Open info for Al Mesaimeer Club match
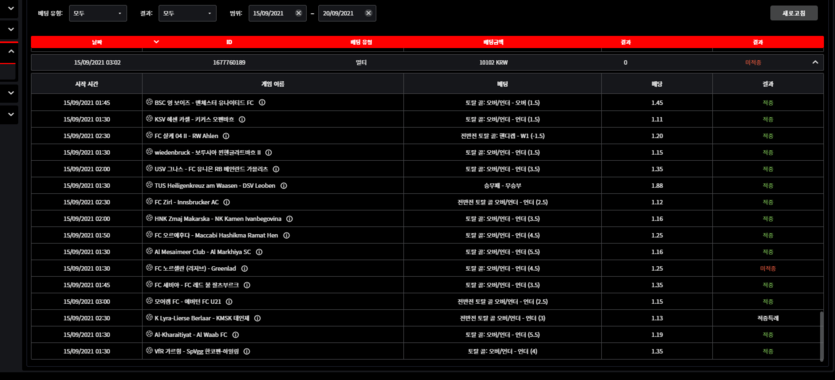 [259, 252]
